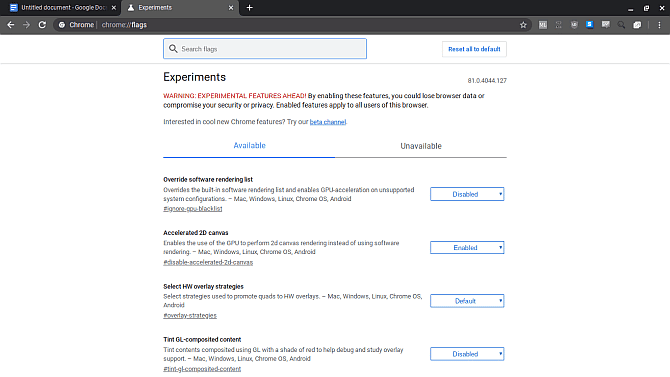Image resolution: width=670 pixels, height=377 pixels.
Task: Click the #disable-accelerated-2d-canvas link
Action: point(208,262)
